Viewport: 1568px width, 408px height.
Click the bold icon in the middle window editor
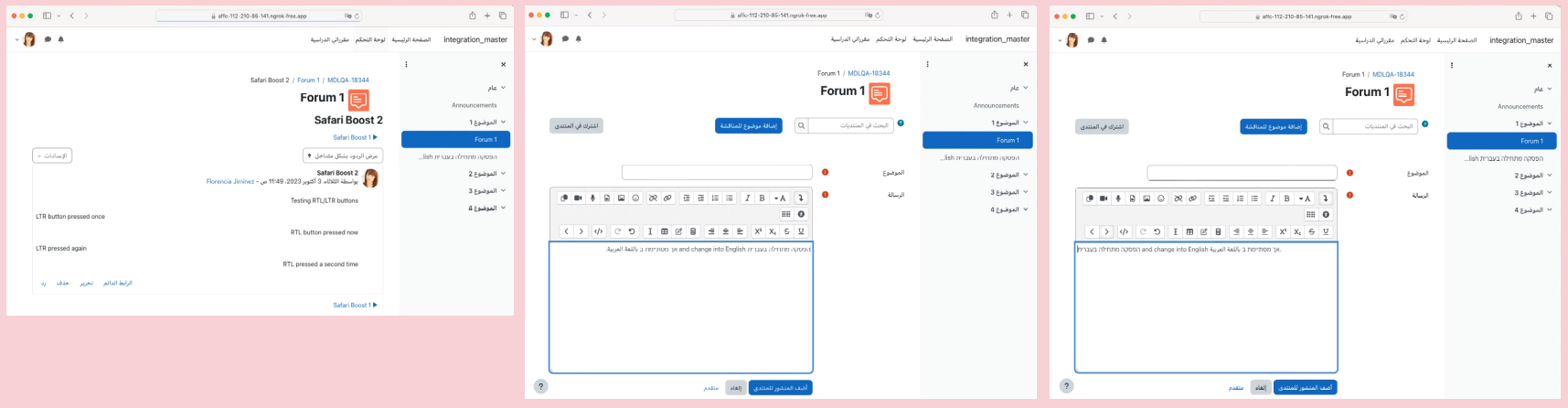(762, 198)
